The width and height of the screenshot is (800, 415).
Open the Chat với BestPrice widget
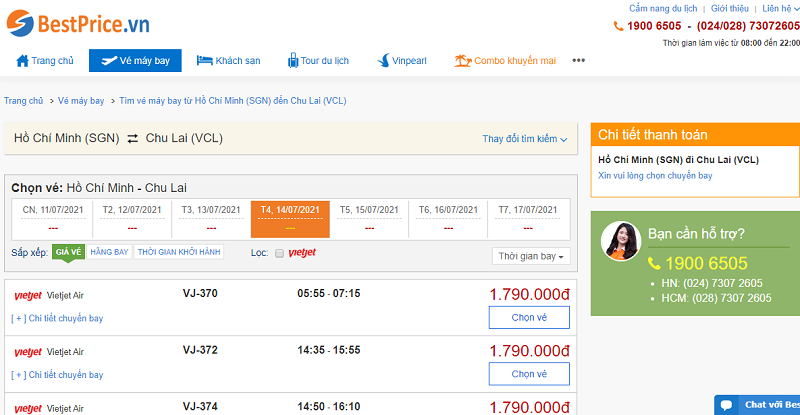pos(757,405)
